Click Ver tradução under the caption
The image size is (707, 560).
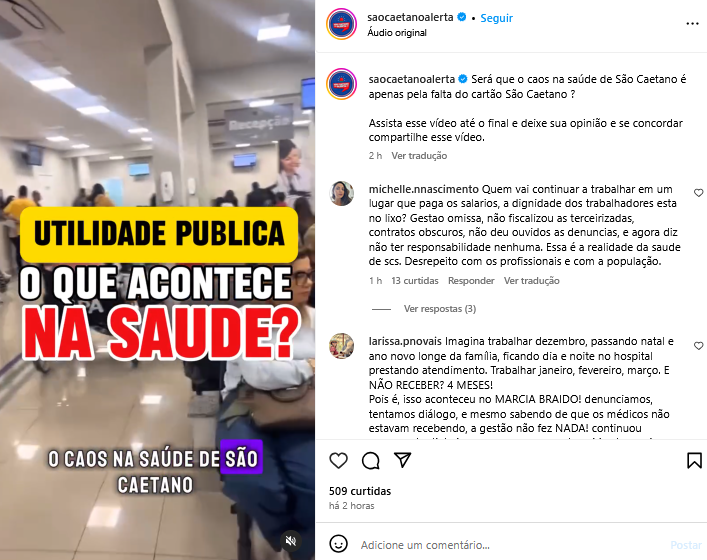pos(419,156)
